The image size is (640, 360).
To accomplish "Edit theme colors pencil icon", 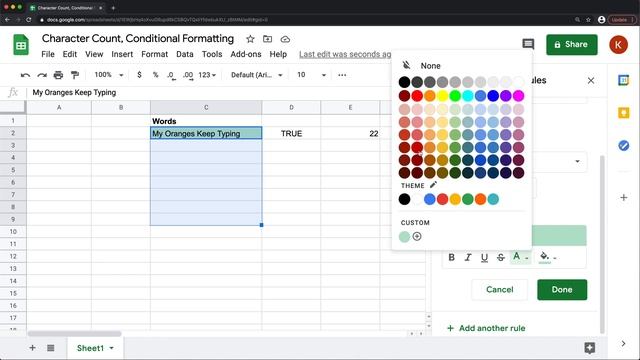I will point(433,185).
